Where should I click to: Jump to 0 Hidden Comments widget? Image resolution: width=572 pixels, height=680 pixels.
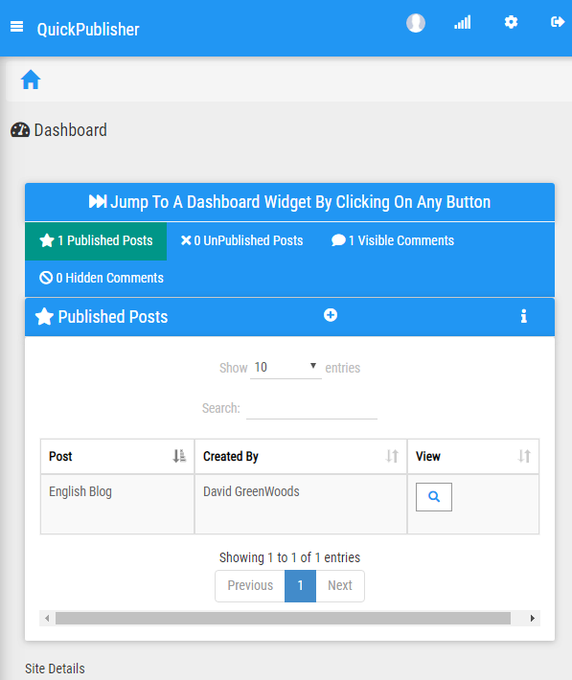coord(101,278)
